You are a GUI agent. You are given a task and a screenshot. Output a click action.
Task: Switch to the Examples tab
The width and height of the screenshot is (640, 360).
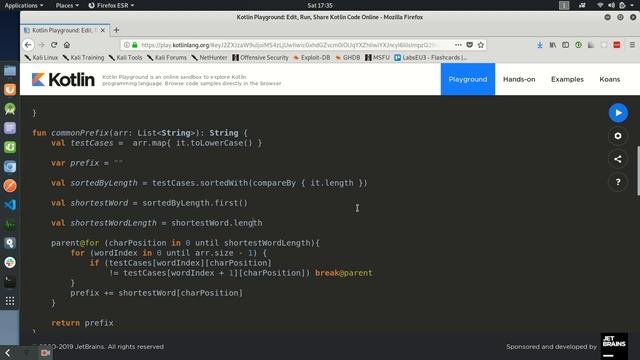(x=567, y=79)
